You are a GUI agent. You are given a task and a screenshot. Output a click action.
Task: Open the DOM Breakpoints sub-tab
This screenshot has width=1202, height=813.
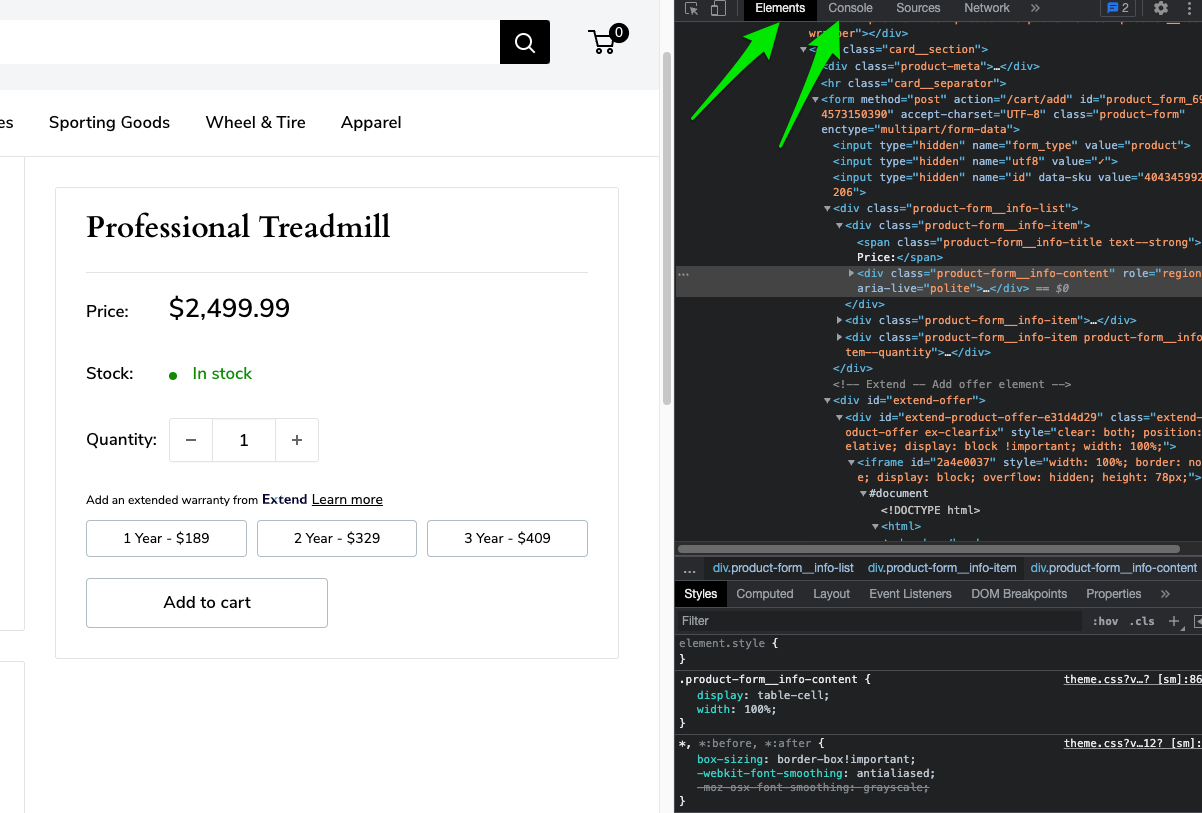click(1019, 594)
